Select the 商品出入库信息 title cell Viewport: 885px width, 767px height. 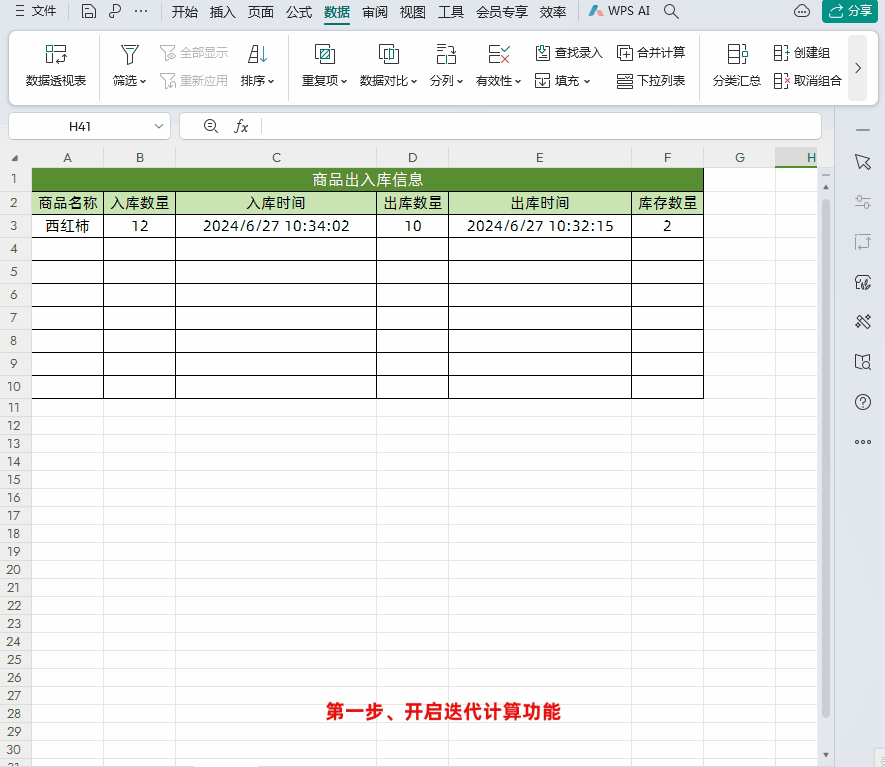(x=367, y=179)
